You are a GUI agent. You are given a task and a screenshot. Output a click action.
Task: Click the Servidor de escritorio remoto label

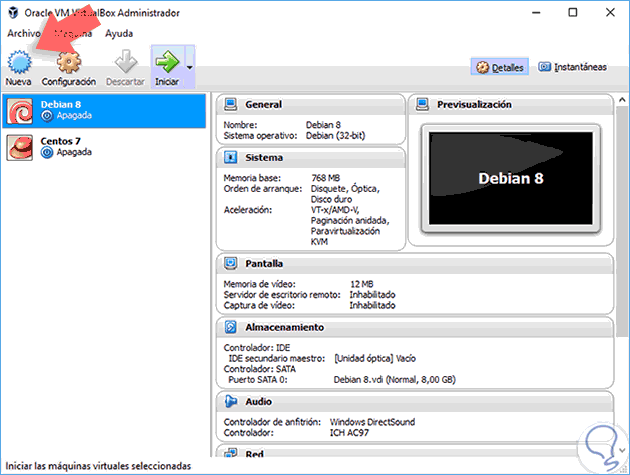pos(282,295)
